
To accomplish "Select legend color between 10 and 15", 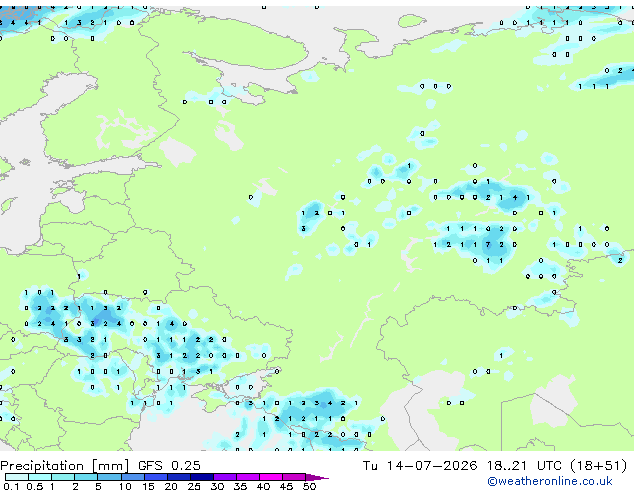I will point(132,477).
